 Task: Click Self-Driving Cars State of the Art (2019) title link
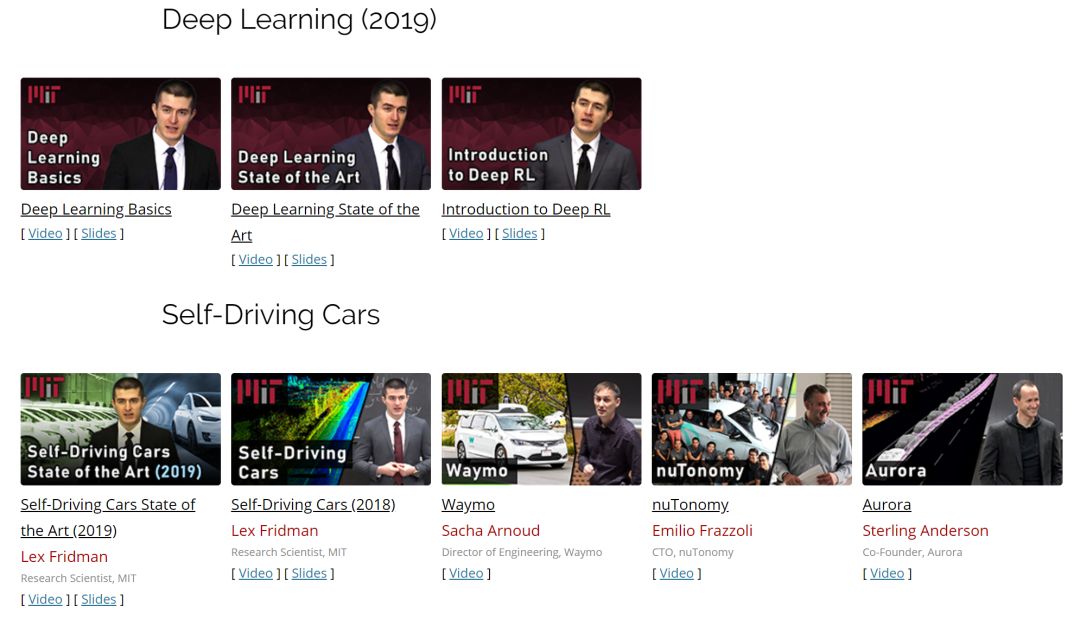[x=108, y=518]
